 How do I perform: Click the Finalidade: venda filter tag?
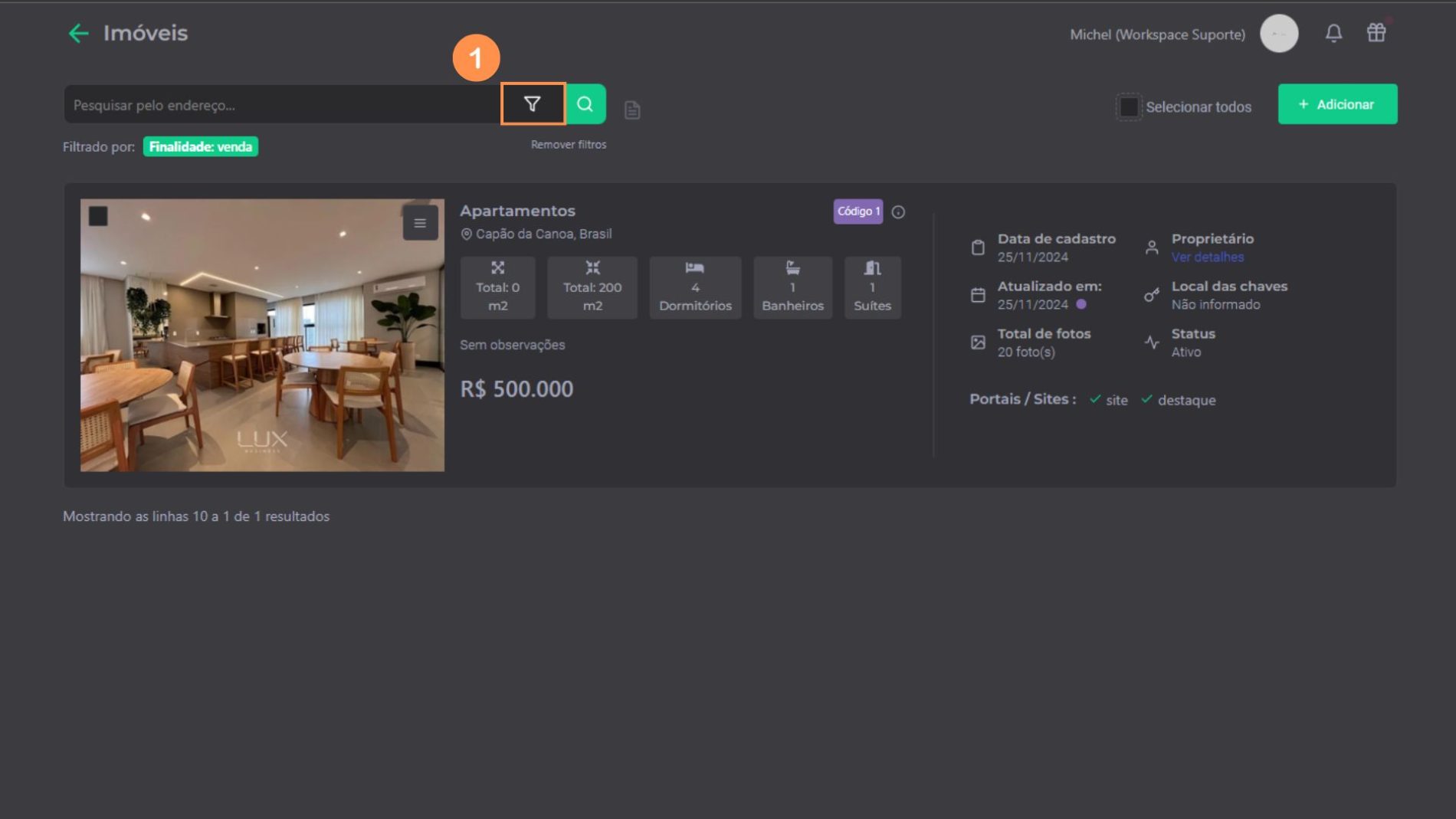point(201,146)
